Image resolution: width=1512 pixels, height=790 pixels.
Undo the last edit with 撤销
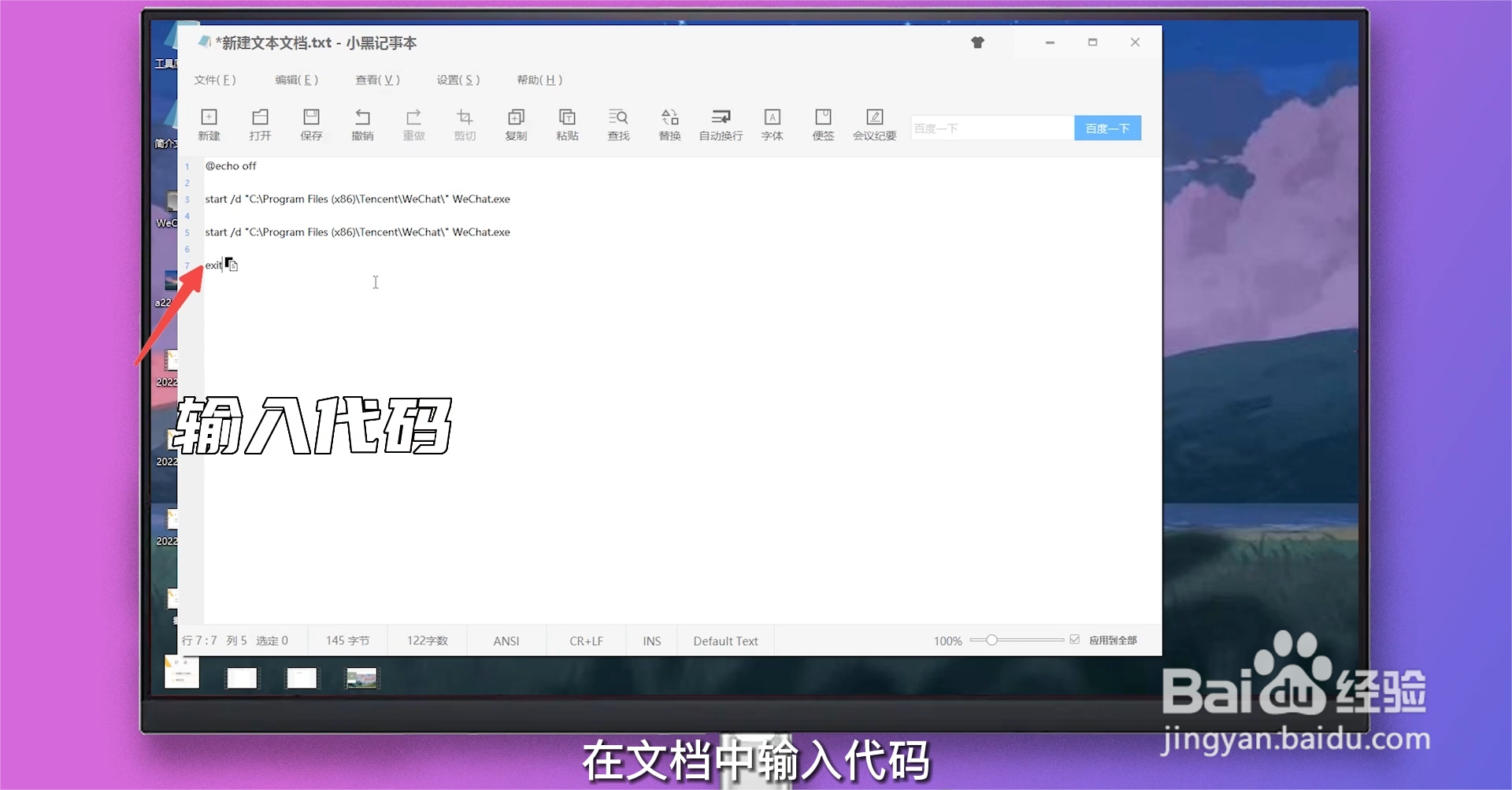pos(363,124)
